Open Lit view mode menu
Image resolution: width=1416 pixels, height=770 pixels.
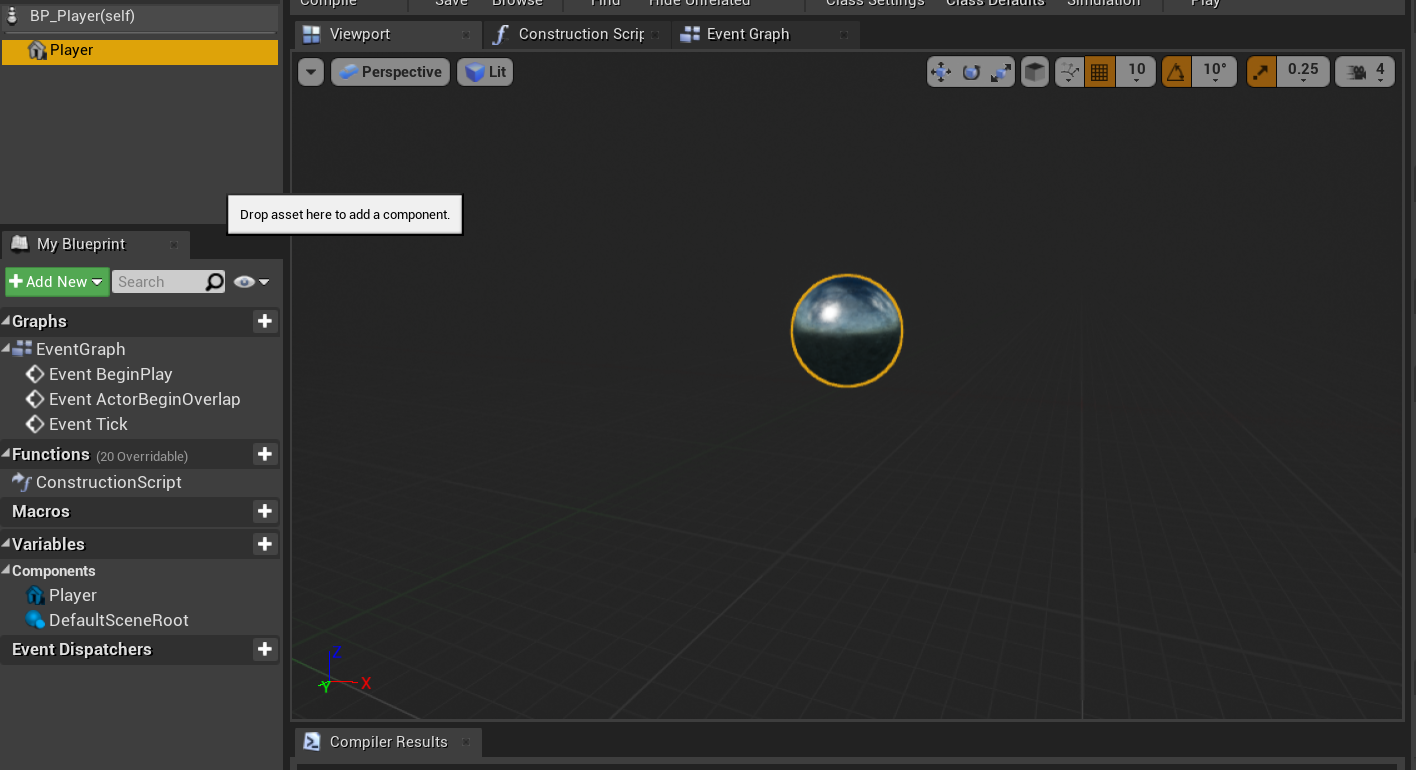coord(485,72)
